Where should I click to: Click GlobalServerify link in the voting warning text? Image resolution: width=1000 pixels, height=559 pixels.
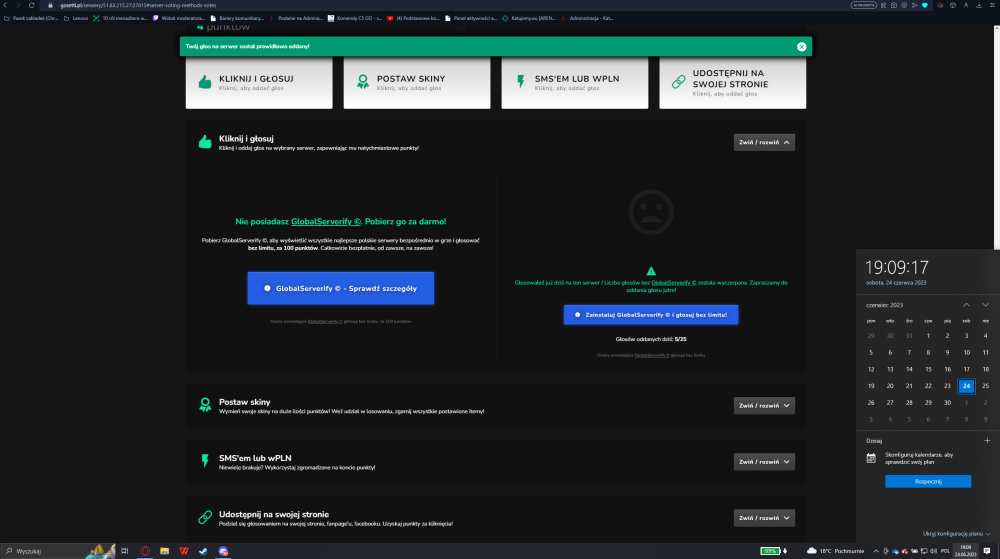coord(673,282)
